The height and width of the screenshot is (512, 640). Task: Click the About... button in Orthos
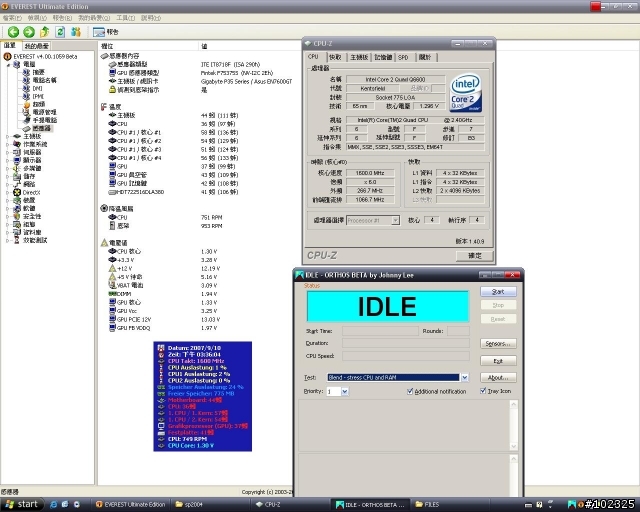(x=498, y=378)
